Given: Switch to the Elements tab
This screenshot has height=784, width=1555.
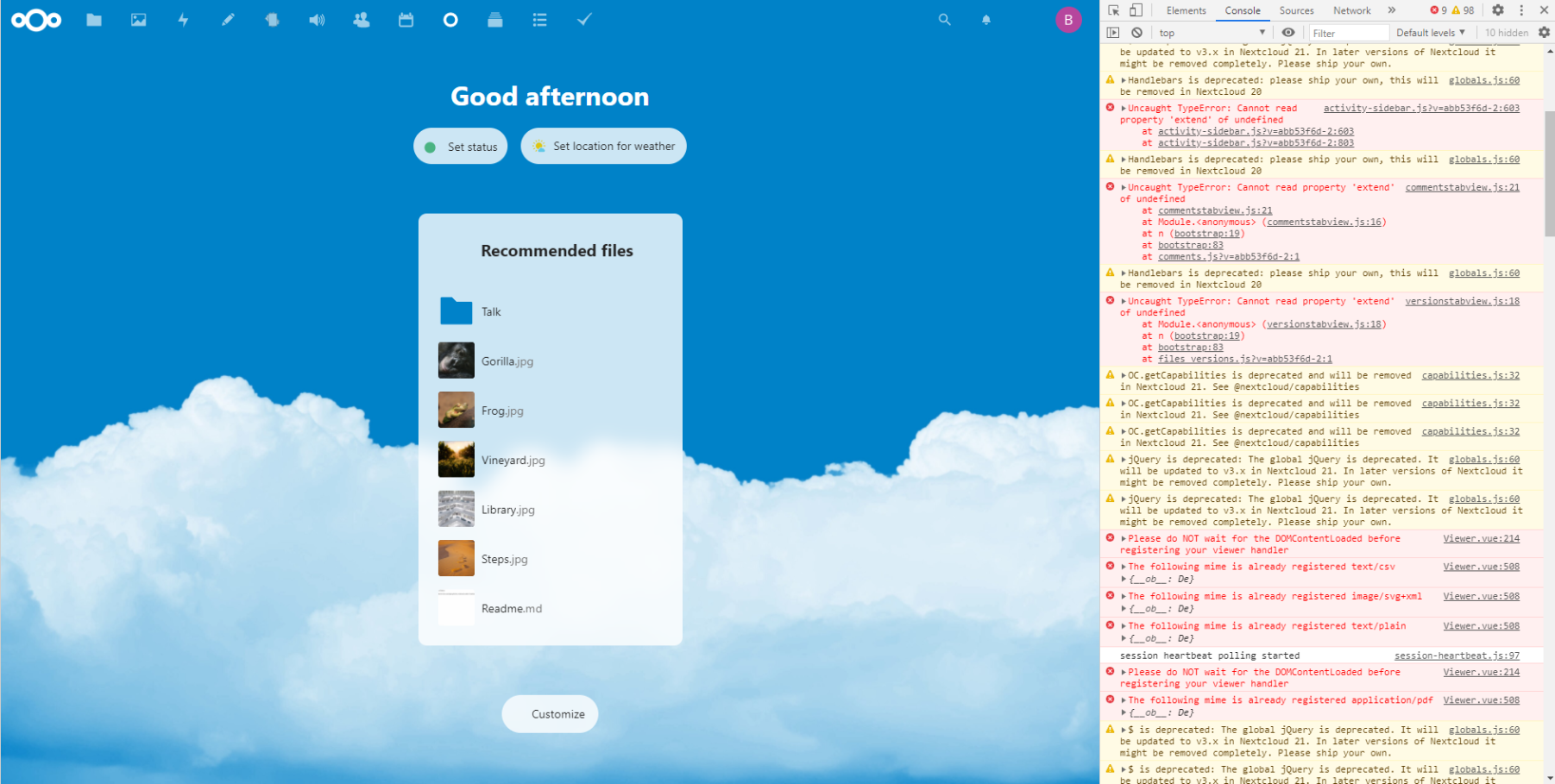Looking at the screenshot, I should [1186, 10].
